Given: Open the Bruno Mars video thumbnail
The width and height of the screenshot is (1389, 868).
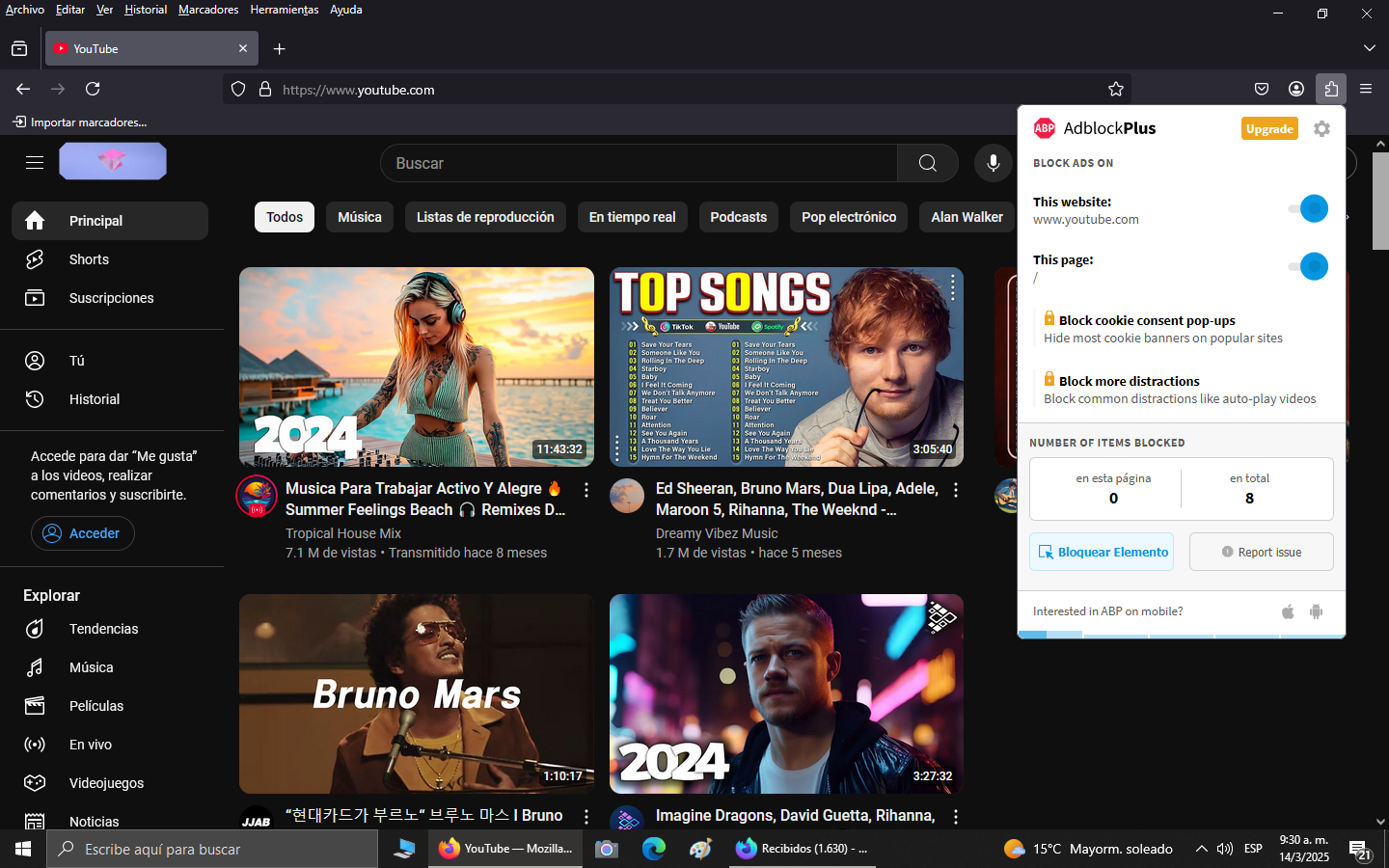Looking at the screenshot, I should (x=416, y=693).
